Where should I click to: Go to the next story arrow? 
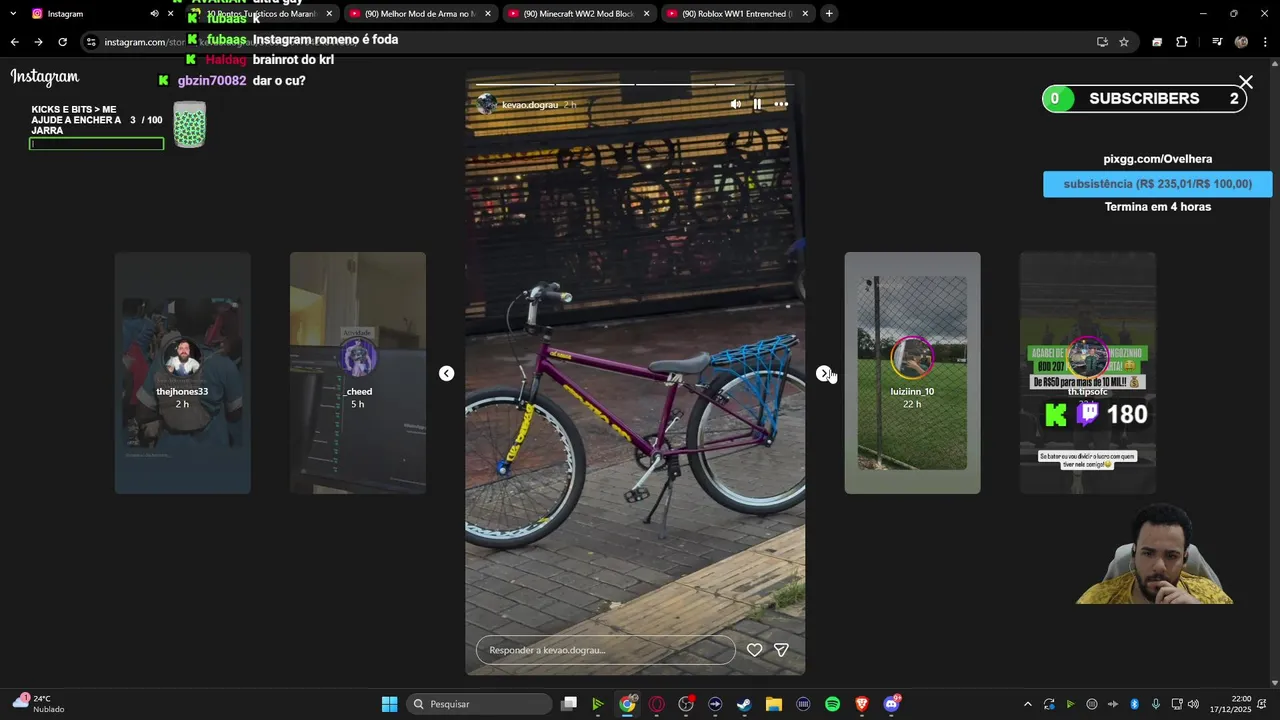coord(824,373)
